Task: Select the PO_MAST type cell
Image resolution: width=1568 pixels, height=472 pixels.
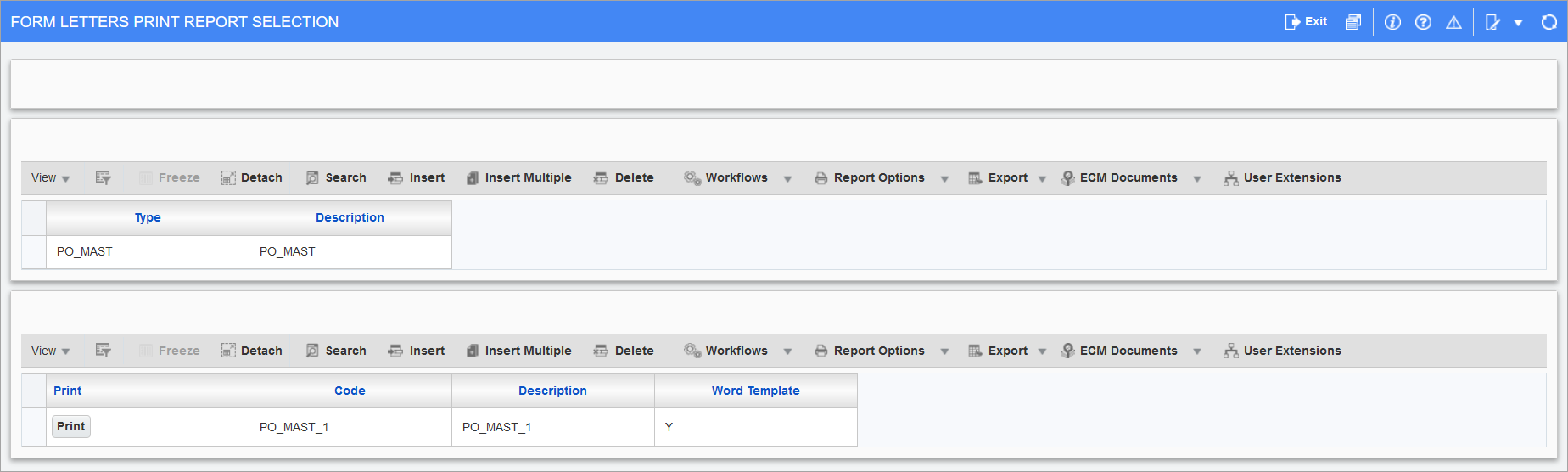Action: (147, 251)
